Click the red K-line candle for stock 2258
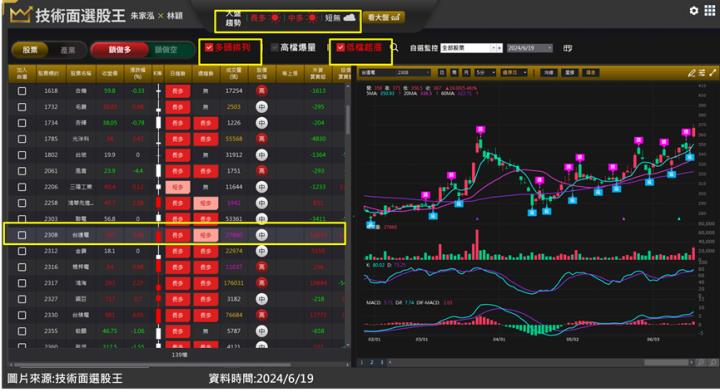The width and height of the screenshot is (720, 392). click(x=158, y=203)
